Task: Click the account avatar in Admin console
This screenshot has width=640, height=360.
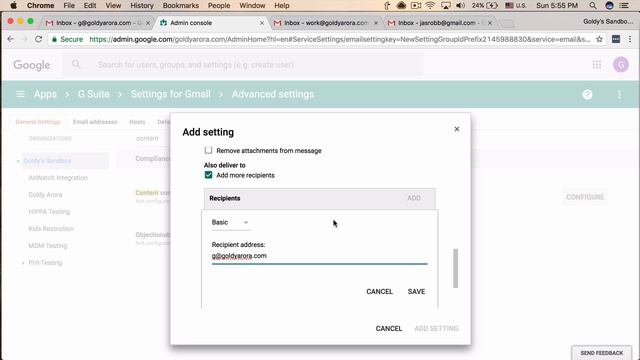Action: [x=620, y=64]
